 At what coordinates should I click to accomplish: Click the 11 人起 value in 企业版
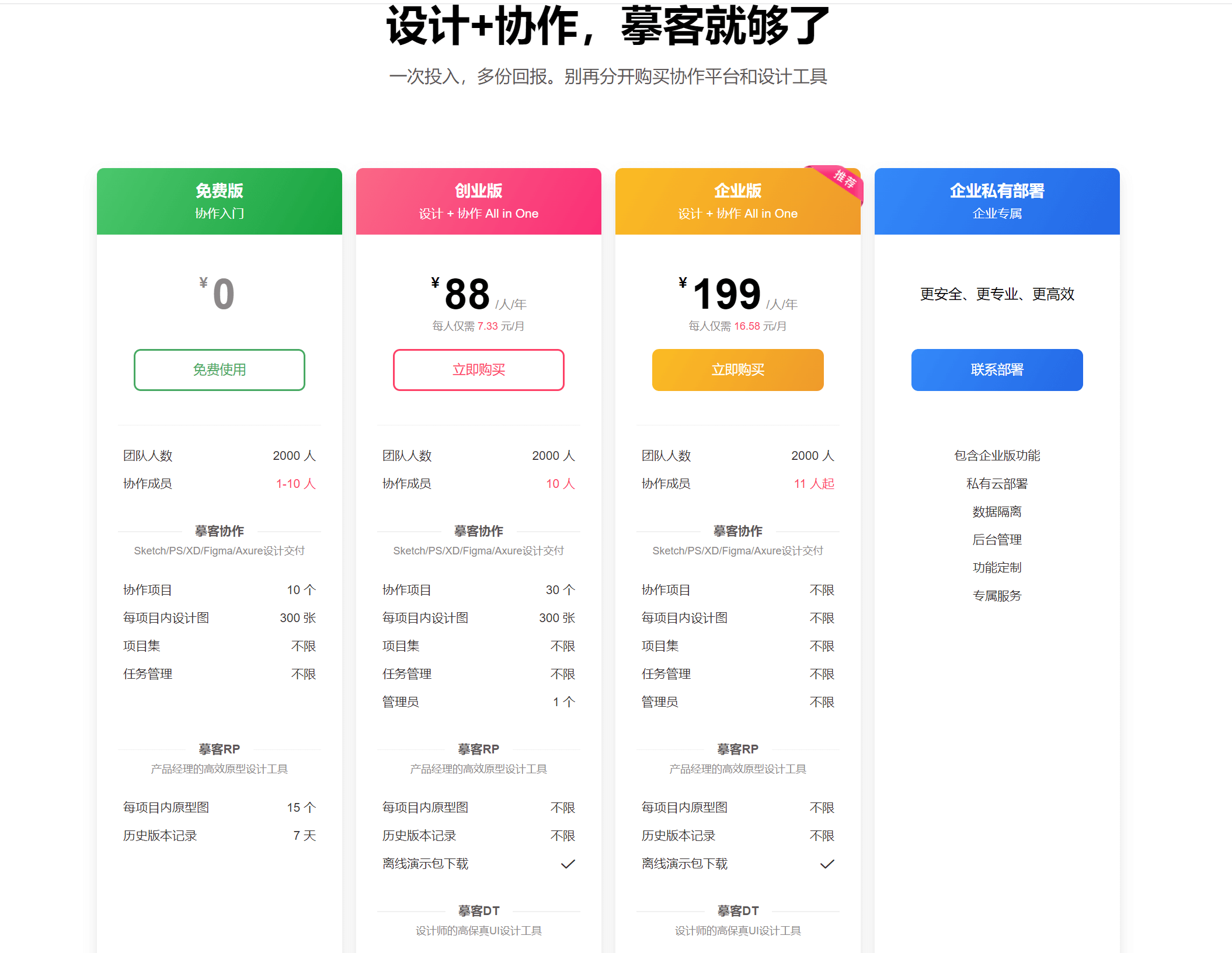(814, 484)
